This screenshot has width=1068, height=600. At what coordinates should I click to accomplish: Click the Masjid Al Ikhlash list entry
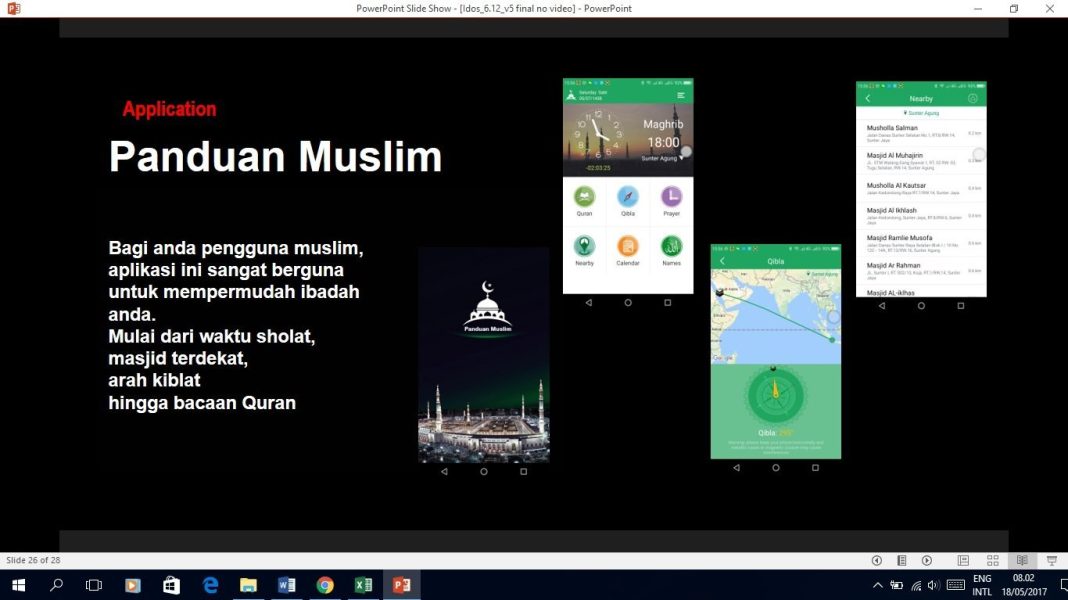921,216
